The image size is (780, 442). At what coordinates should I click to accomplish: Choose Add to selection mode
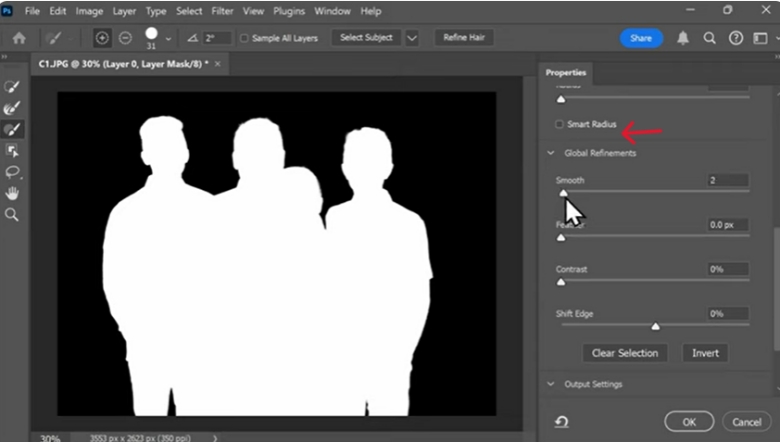(x=102, y=38)
